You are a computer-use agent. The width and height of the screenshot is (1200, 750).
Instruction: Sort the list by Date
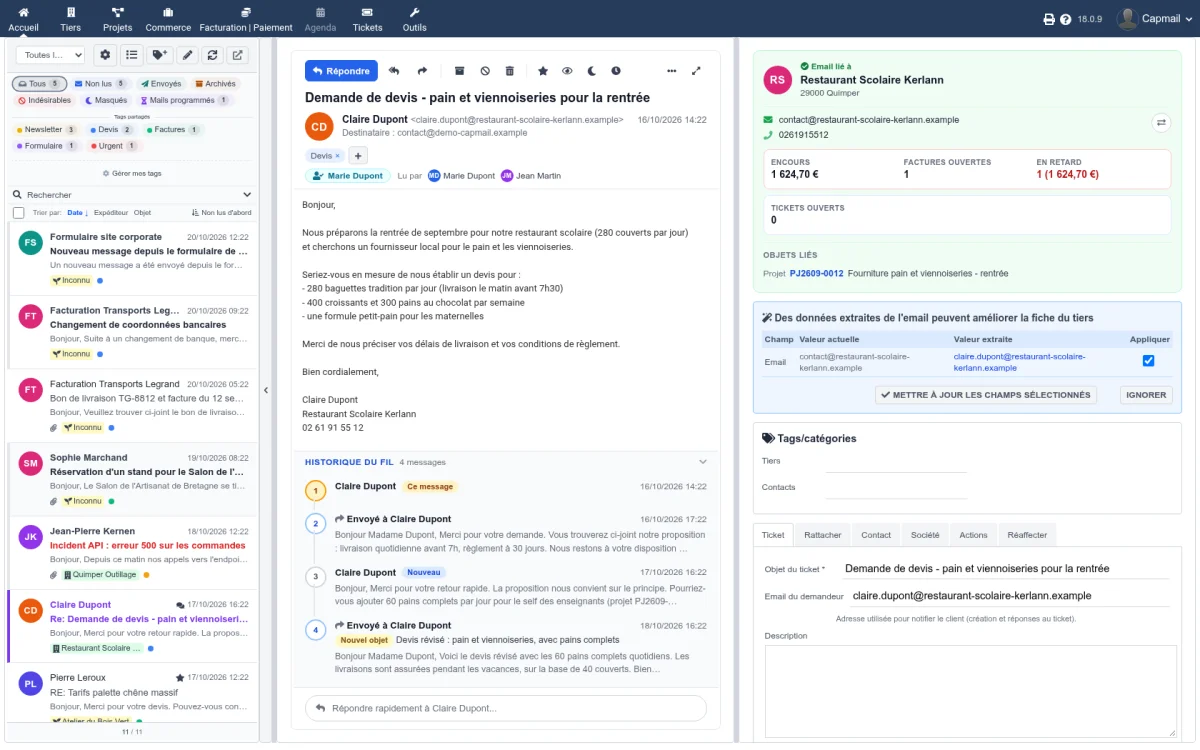(x=77, y=213)
